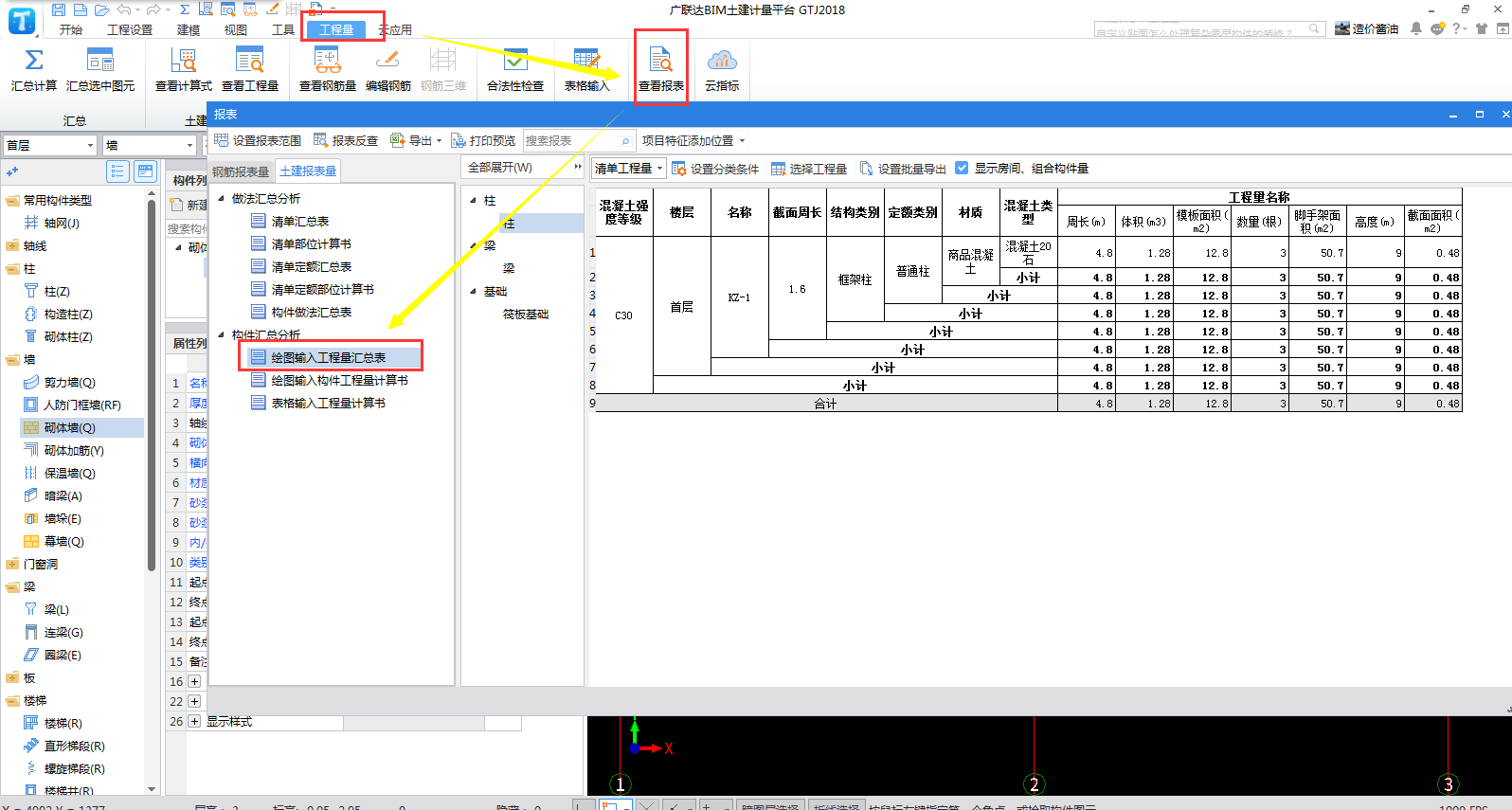Open the 工程设置 ribbon tab
Viewport: 1512px width, 810px height.
130,29
